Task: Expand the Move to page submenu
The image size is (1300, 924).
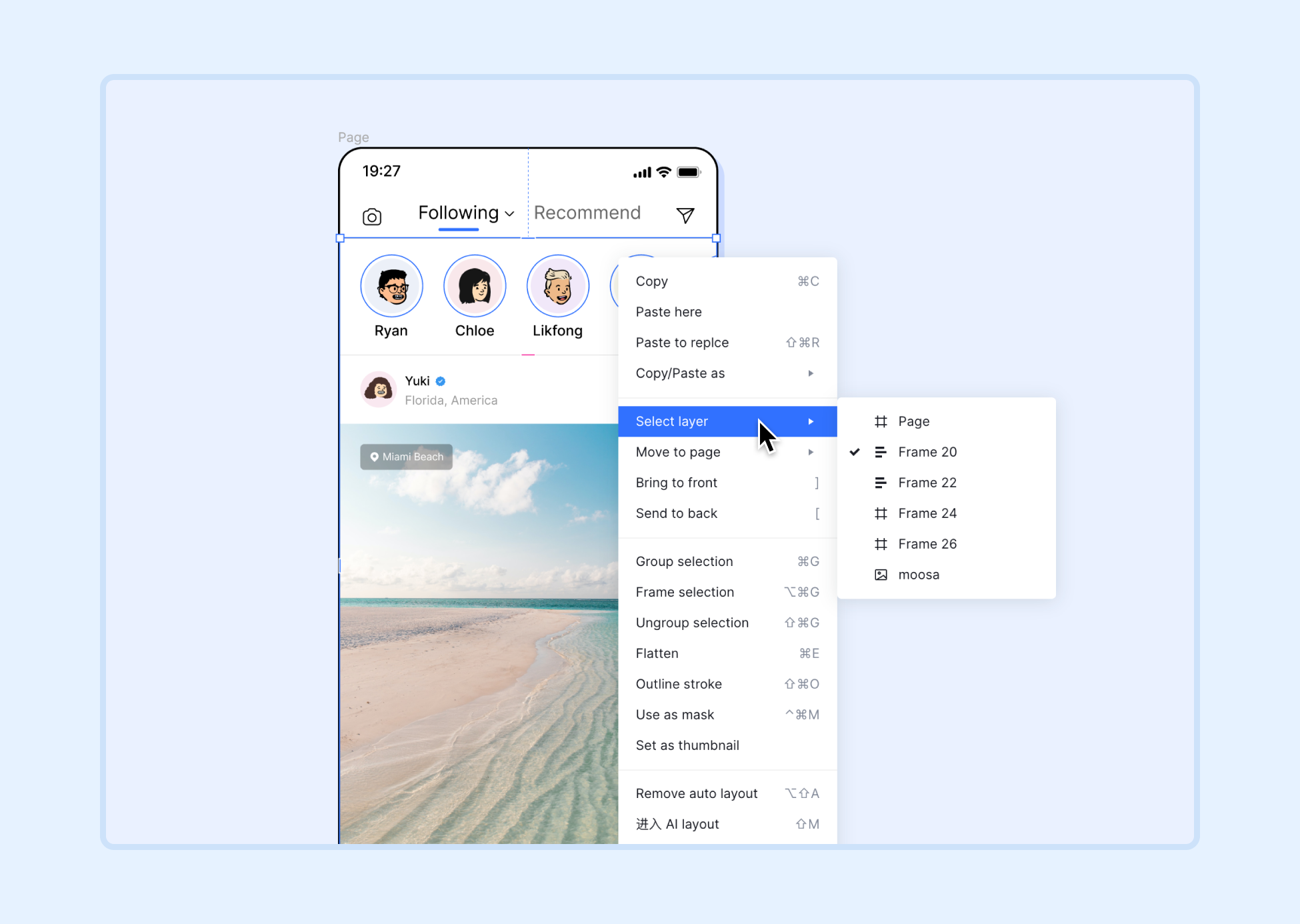Action: pyautogui.click(x=727, y=451)
